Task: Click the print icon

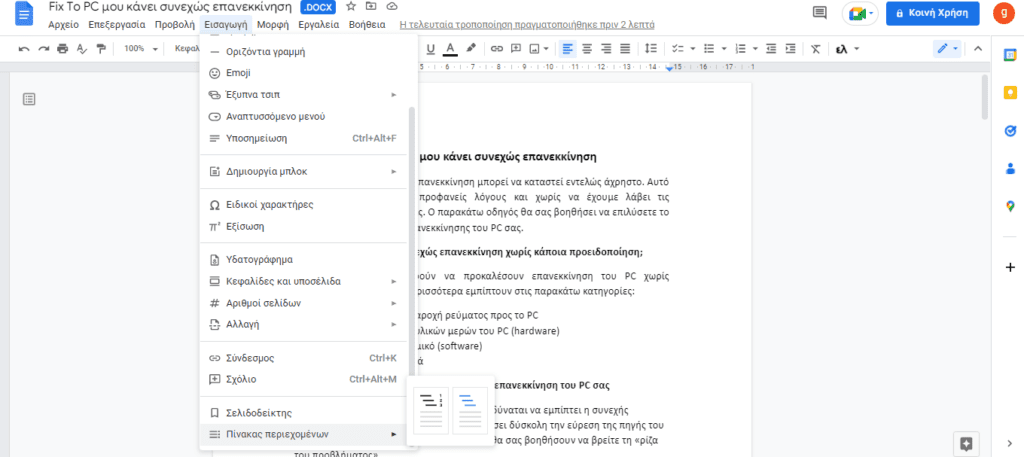Action: coord(63,48)
